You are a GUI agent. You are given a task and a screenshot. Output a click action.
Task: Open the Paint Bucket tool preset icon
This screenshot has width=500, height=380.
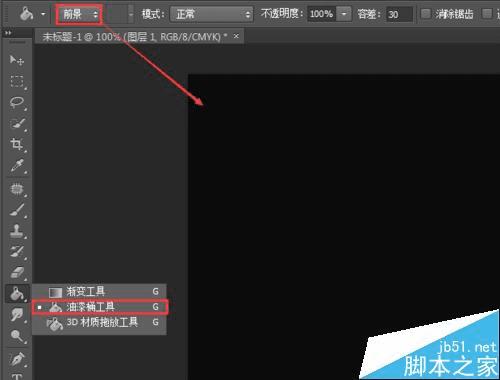coord(26,14)
